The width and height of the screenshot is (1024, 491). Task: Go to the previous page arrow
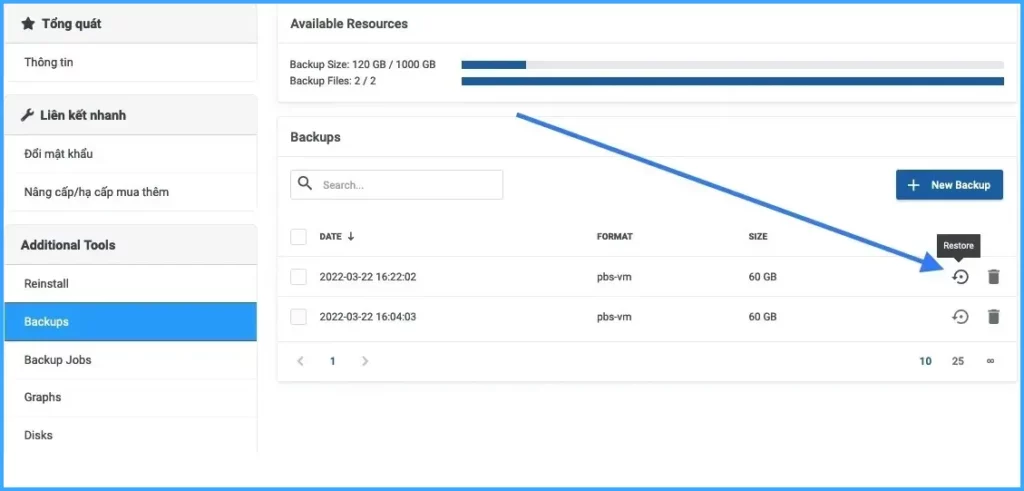click(x=300, y=361)
